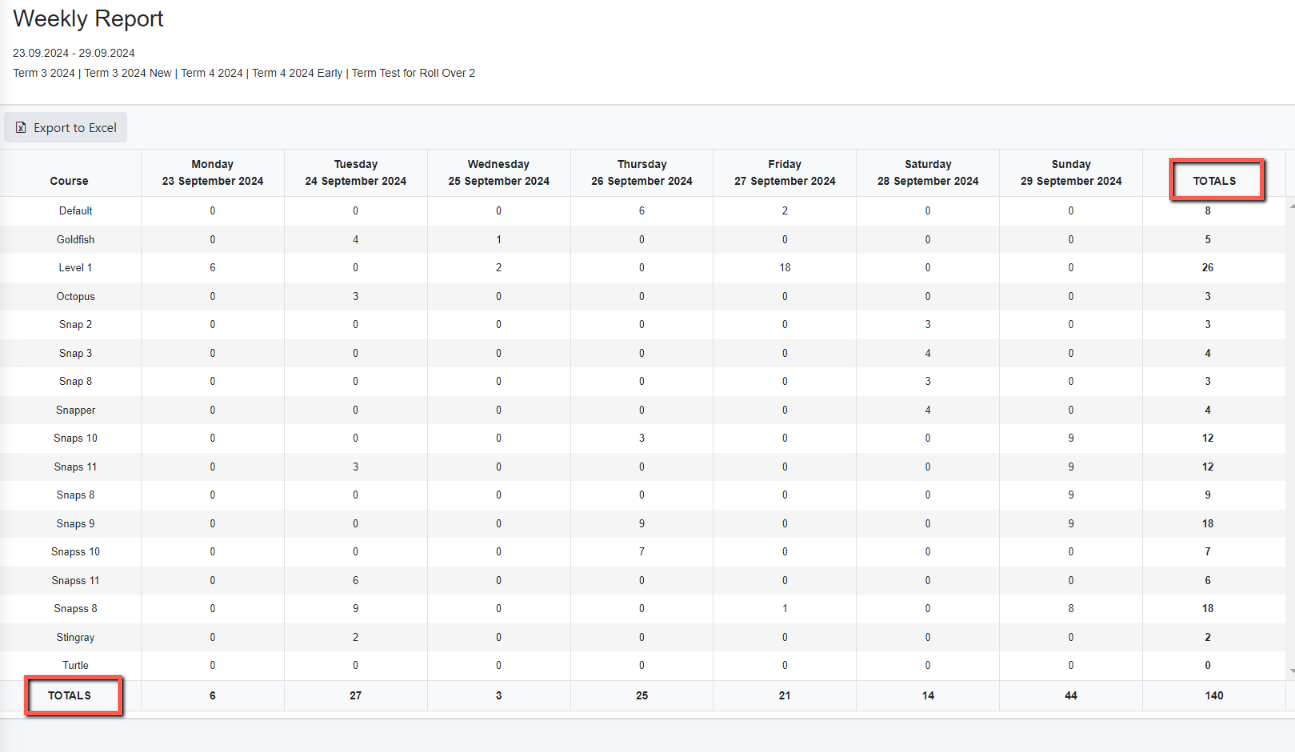Select the Wednesday 25 September 2024 header
Screen dimensions: 1295x752
pos(499,173)
